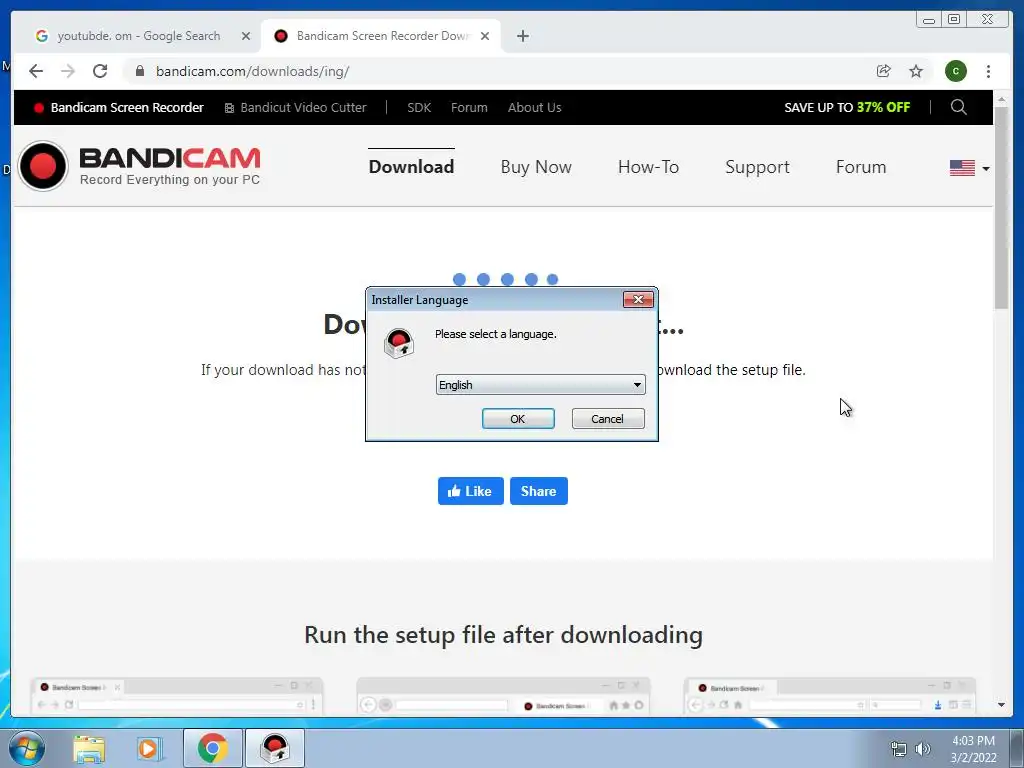Open the English language dropdown
The width and height of the screenshot is (1024, 768).
pos(540,385)
